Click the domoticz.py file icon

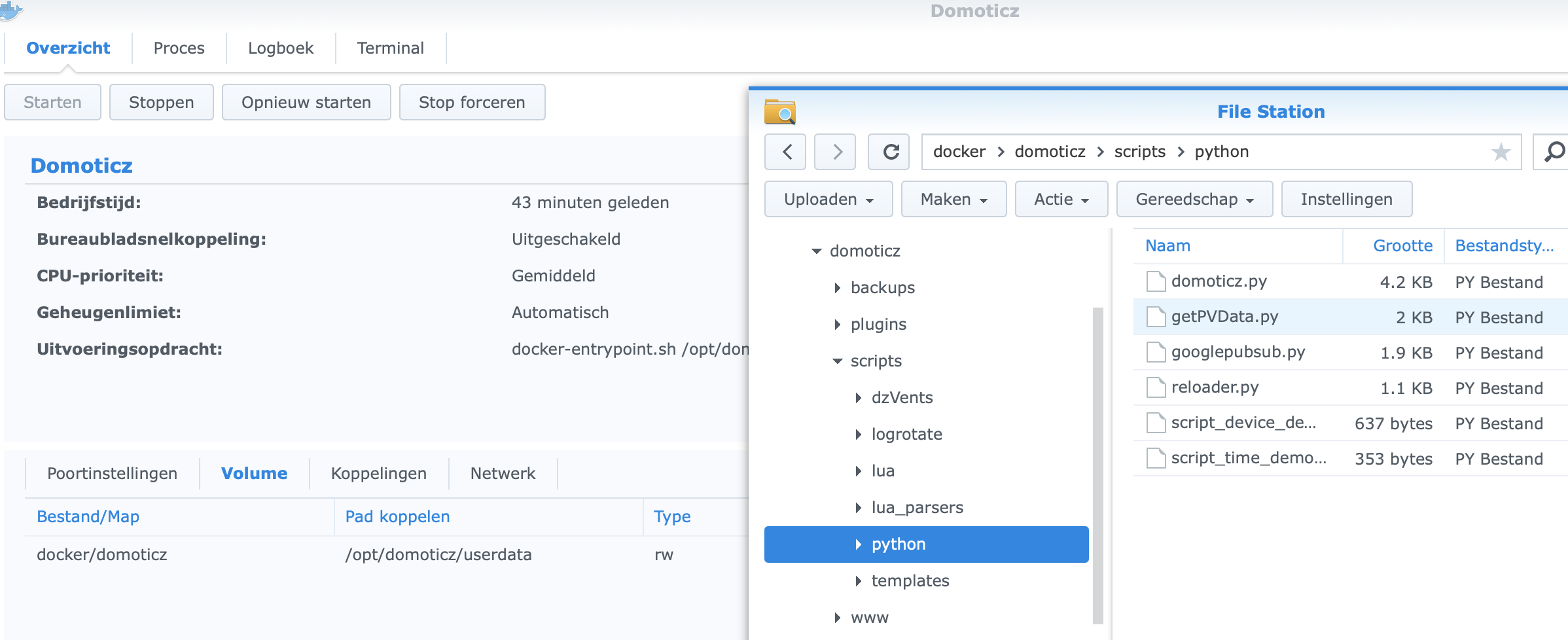1156,281
